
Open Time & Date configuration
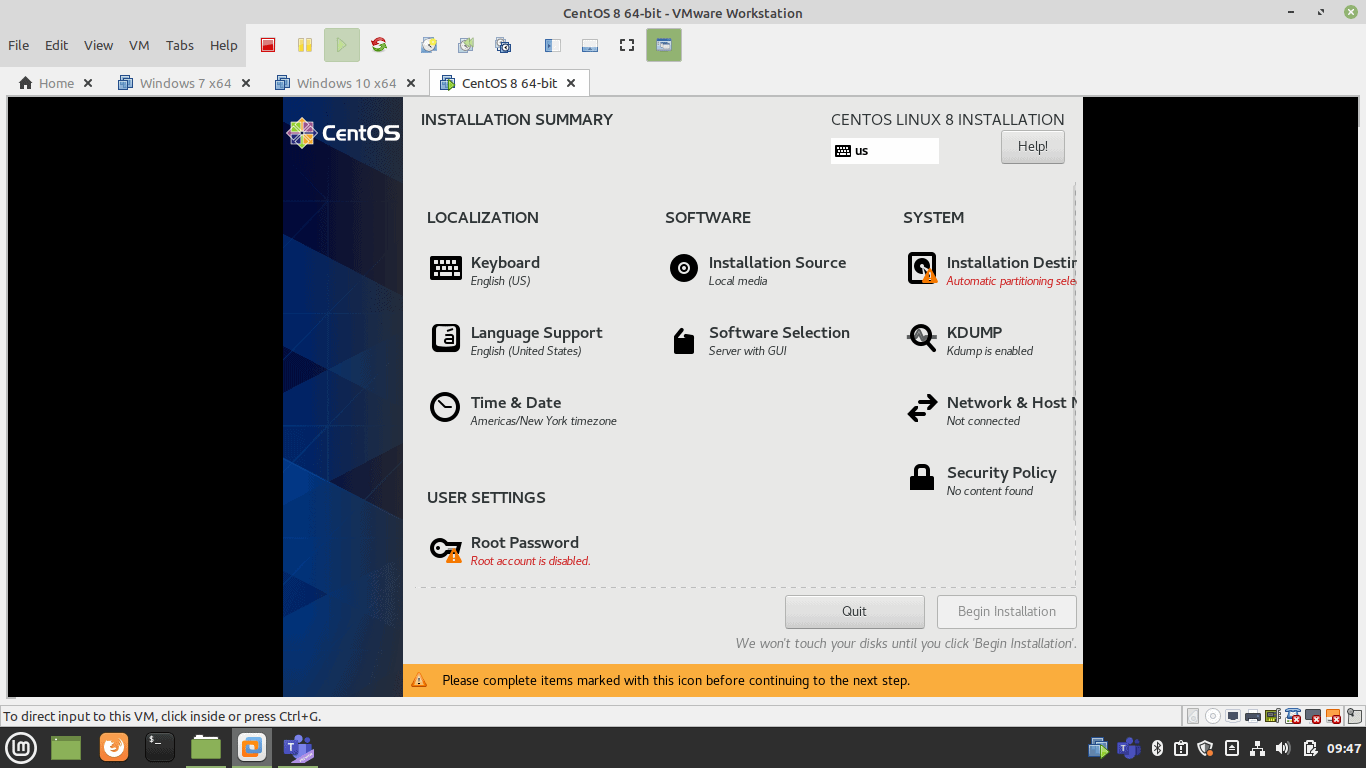523,410
